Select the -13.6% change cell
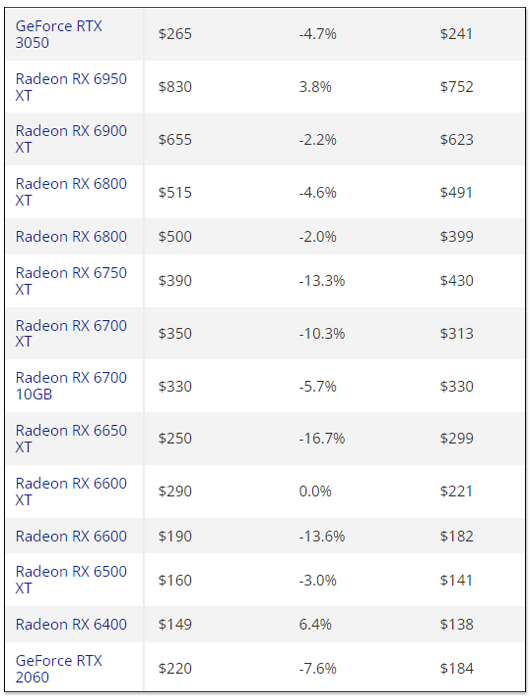The width and height of the screenshot is (530, 700). click(x=322, y=536)
